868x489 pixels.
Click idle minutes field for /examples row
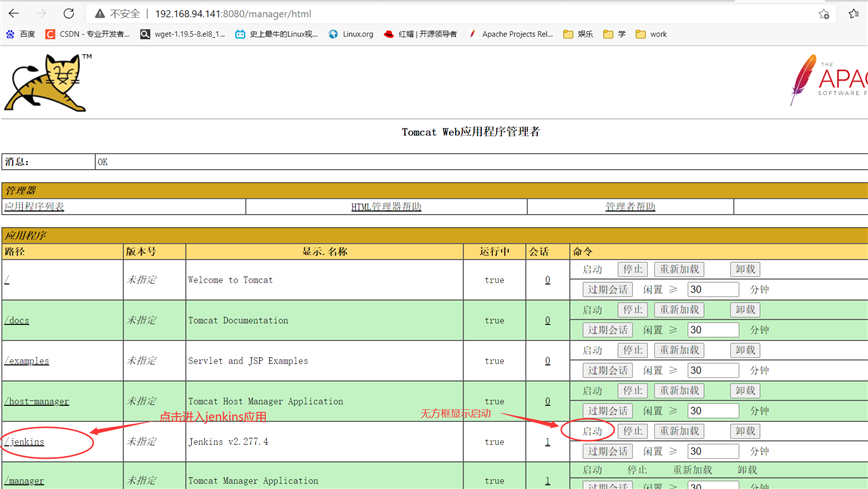point(713,370)
